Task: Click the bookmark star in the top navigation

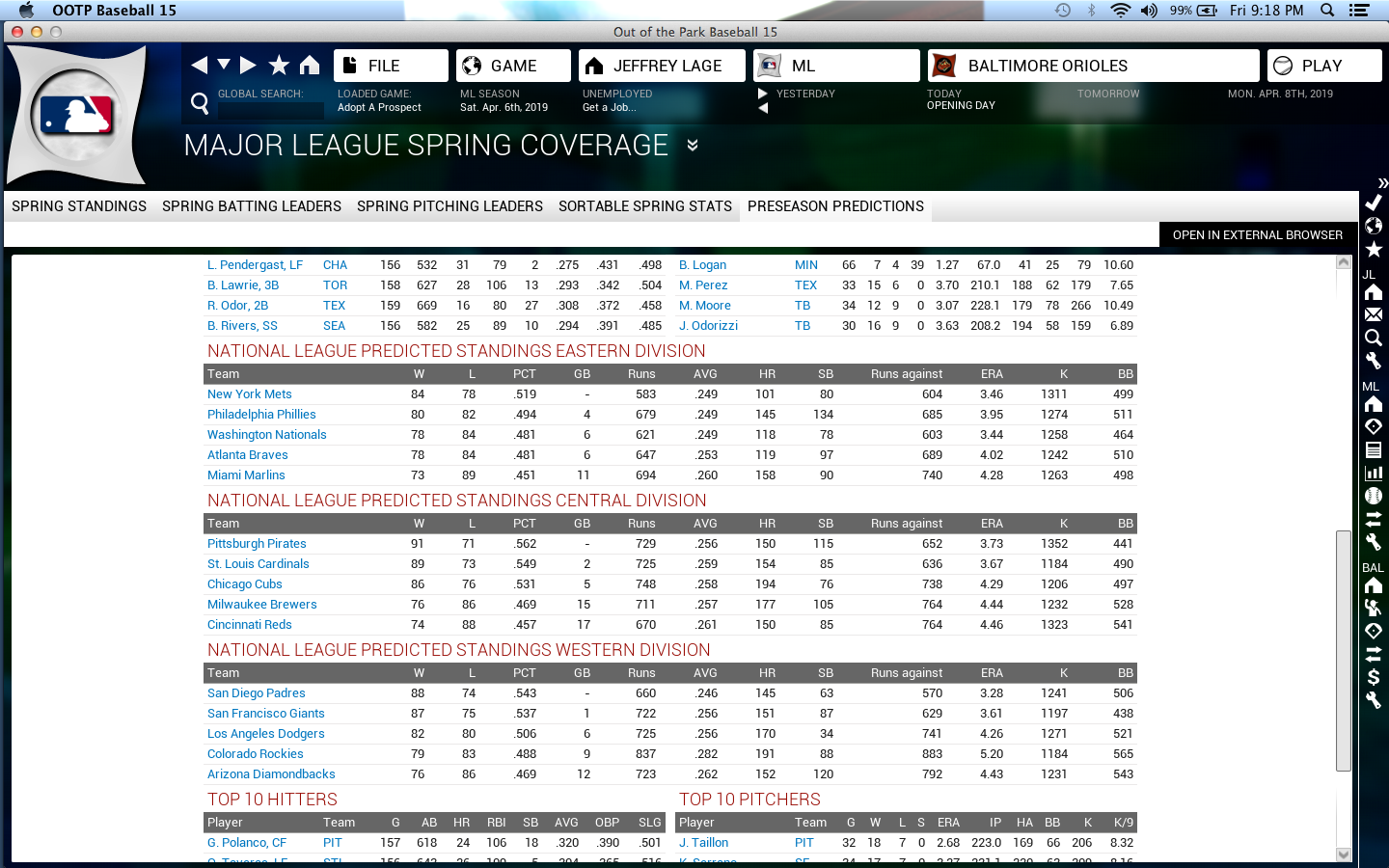Action: (279, 65)
